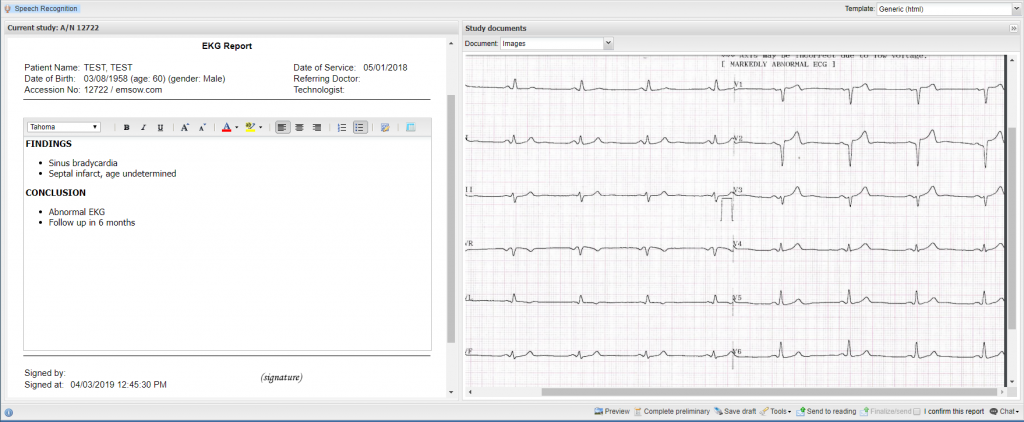Apply red font color

227,127
